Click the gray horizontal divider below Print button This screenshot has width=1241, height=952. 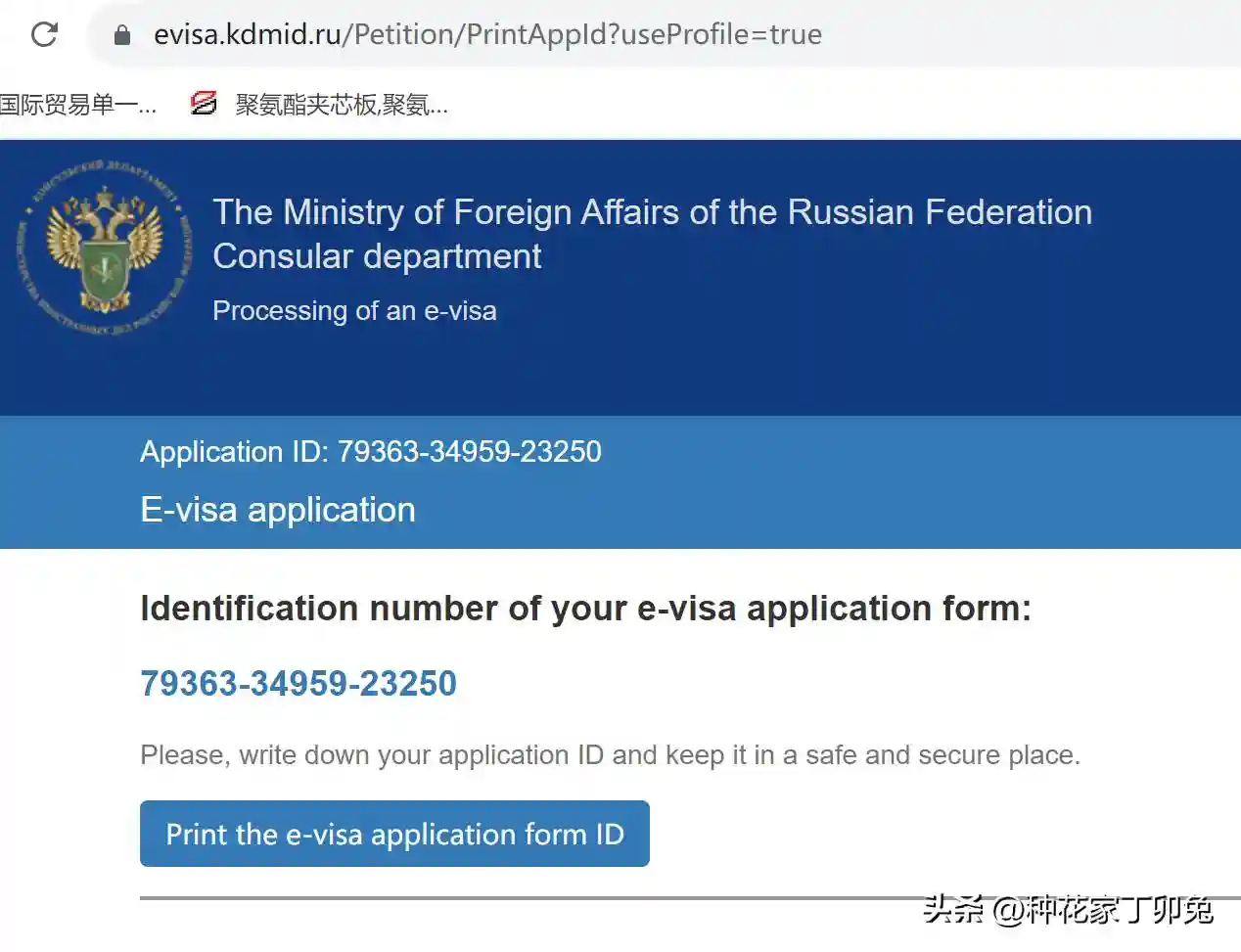point(489,897)
